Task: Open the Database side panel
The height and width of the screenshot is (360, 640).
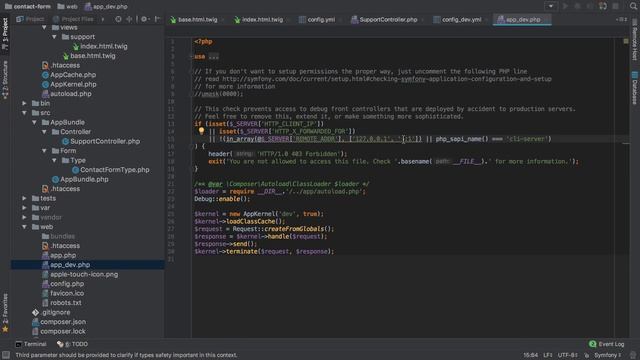Action: (x=635, y=88)
